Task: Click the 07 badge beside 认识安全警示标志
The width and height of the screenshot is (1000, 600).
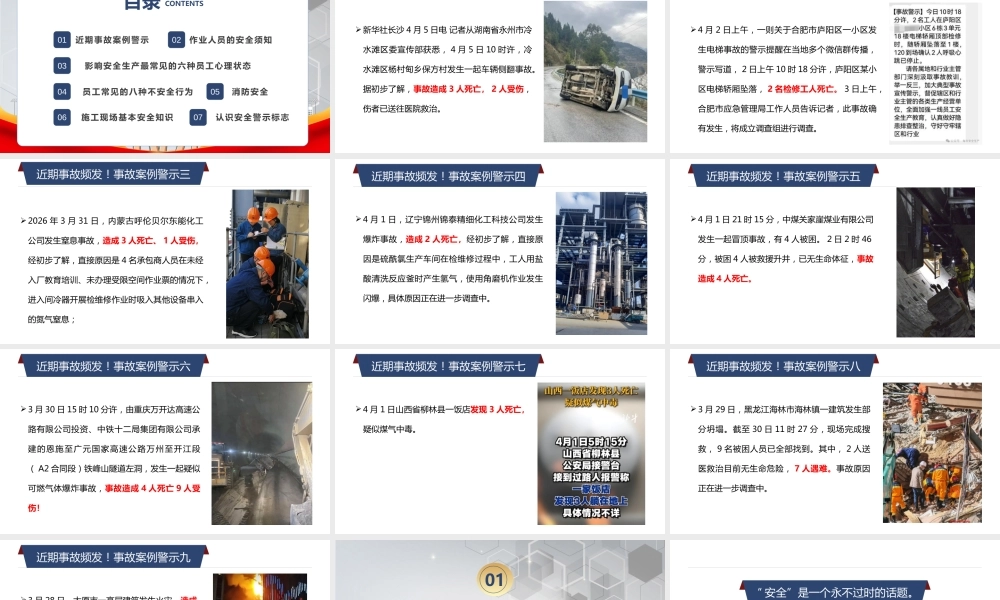Action: 198,117
